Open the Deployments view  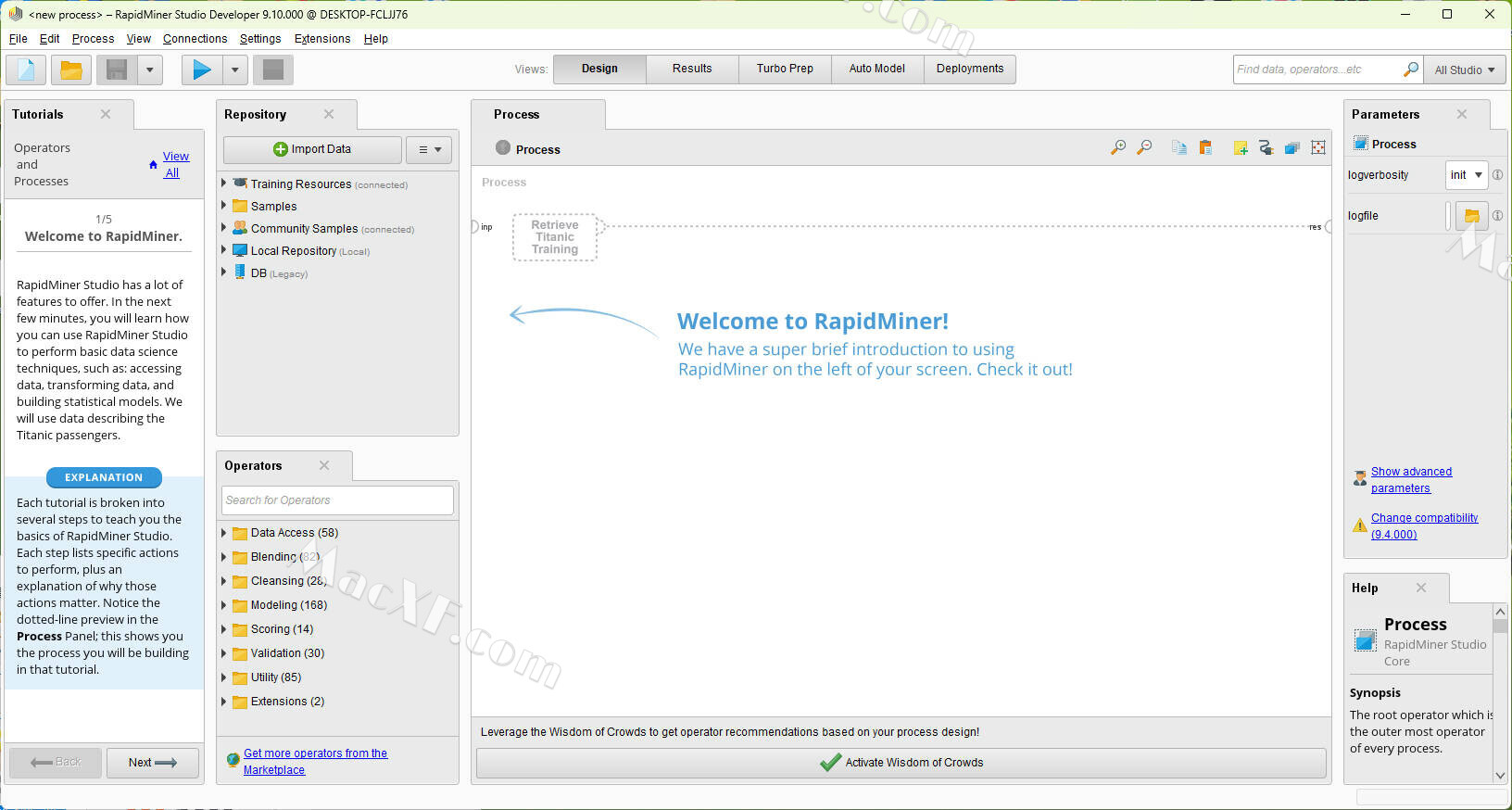tap(970, 69)
